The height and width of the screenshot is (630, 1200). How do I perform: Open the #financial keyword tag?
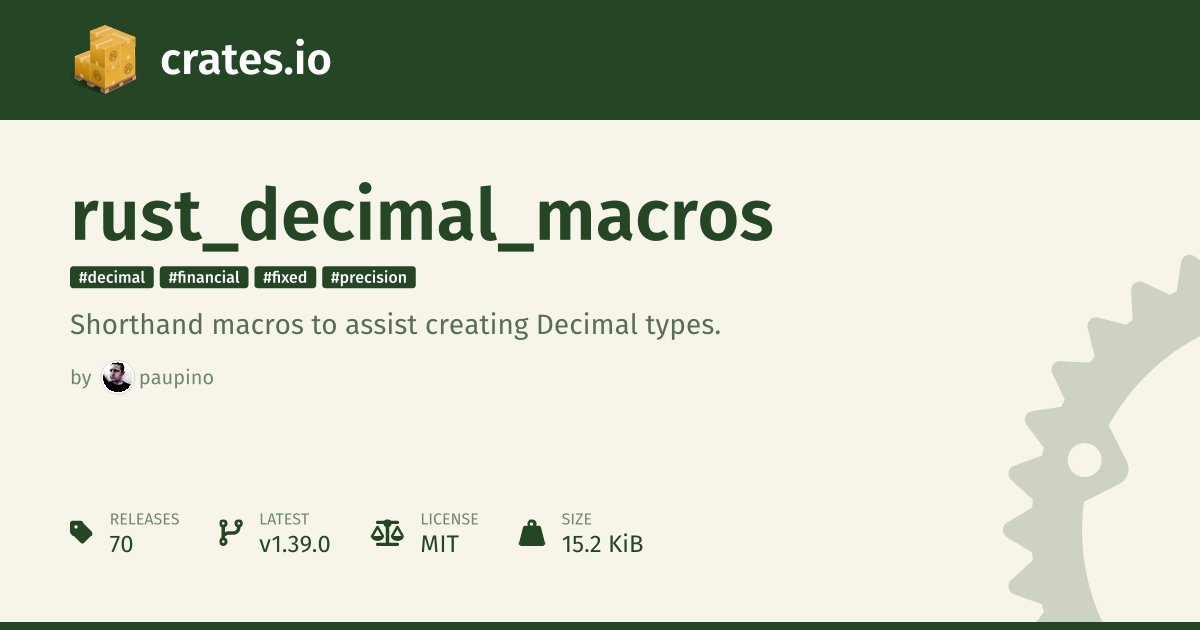coord(204,278)
